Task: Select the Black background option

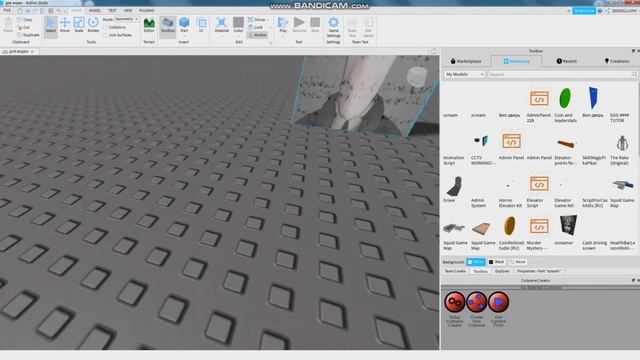Action: (497, 262)
